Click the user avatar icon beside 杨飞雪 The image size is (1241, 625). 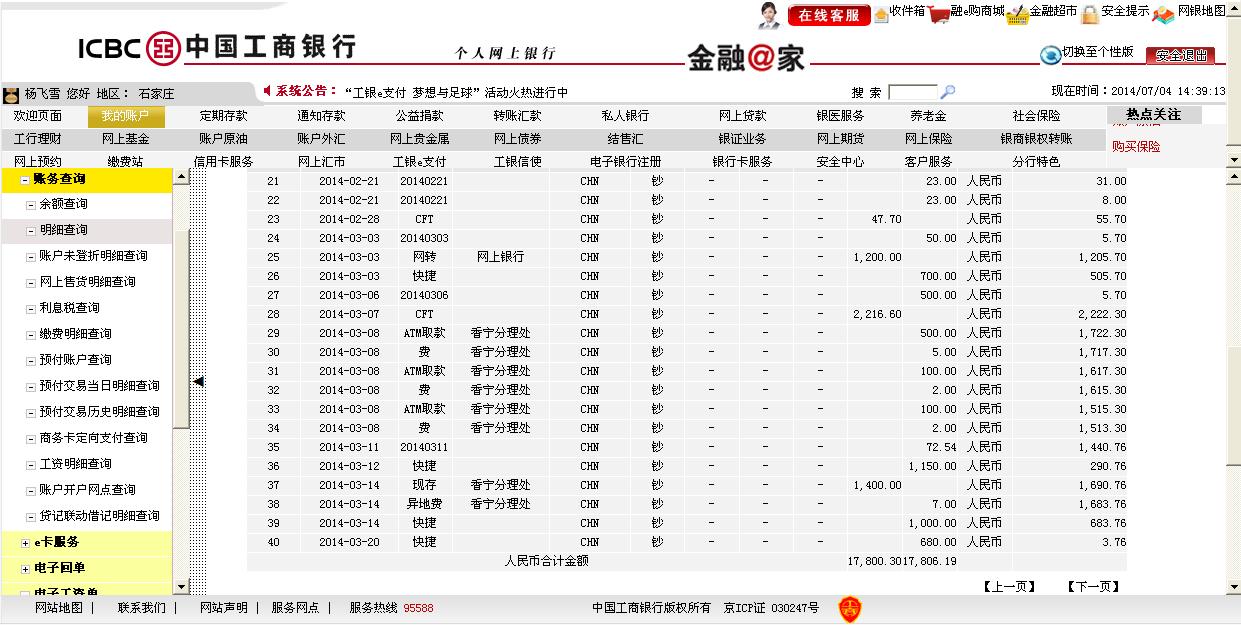click(x=12, y=95)
